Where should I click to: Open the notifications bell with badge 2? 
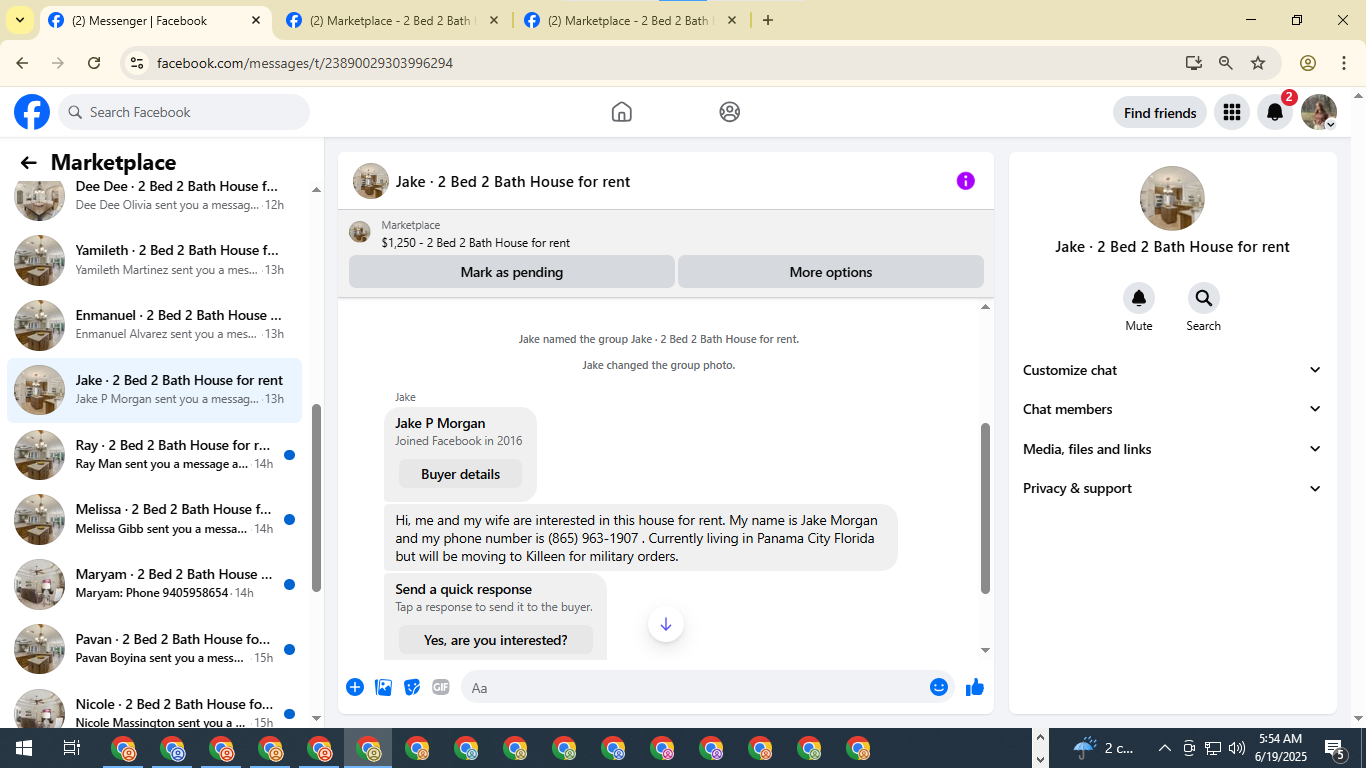(1275, 113)
